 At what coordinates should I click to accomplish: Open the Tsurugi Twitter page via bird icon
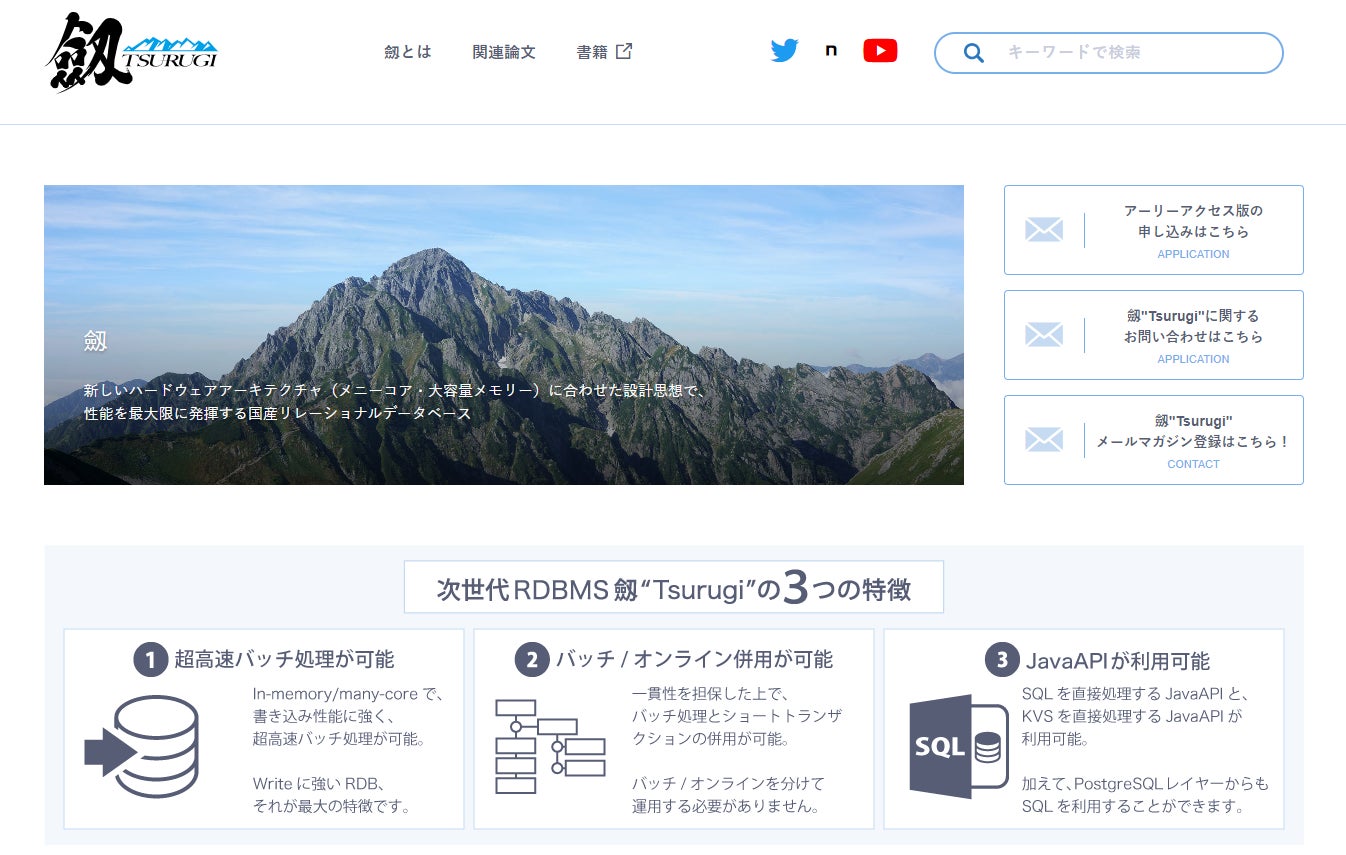point(784,50)
